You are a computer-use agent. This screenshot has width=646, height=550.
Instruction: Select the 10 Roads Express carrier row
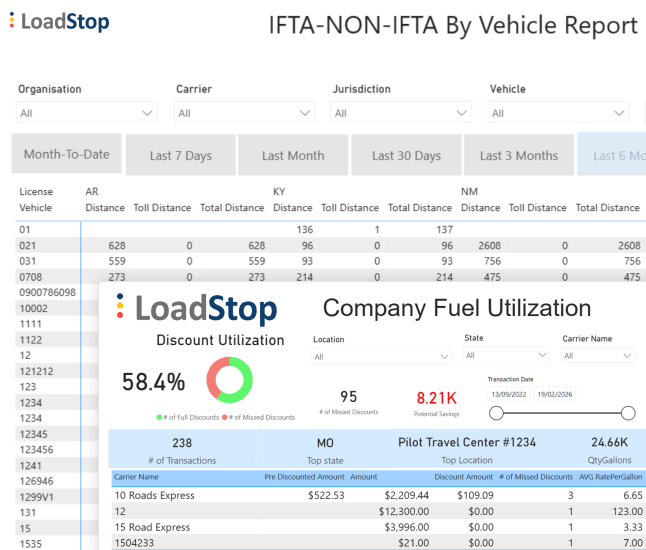tap(379, 495)
